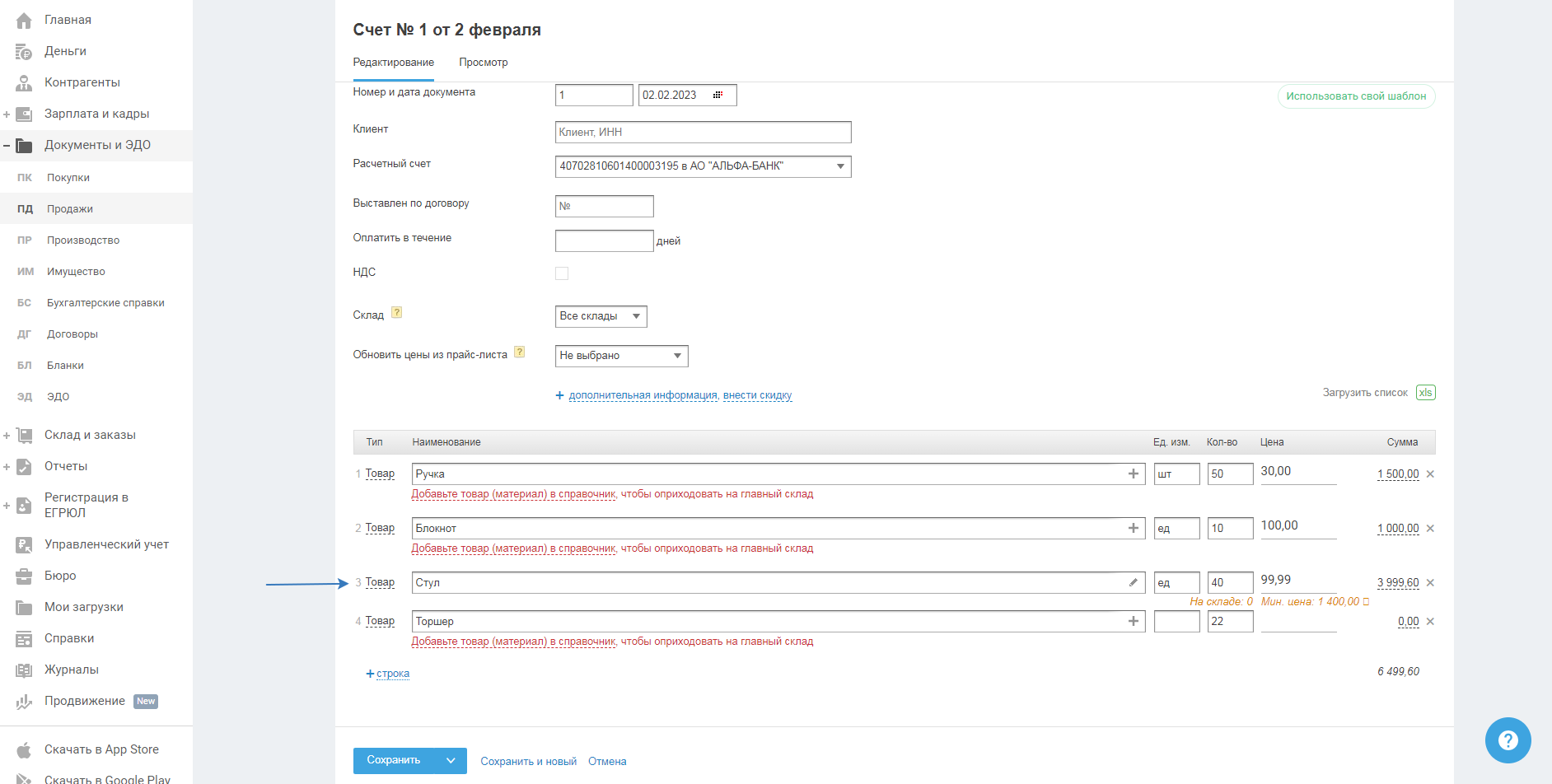Click the Сохранить и новый link
1552x784 pixels.
529,762
